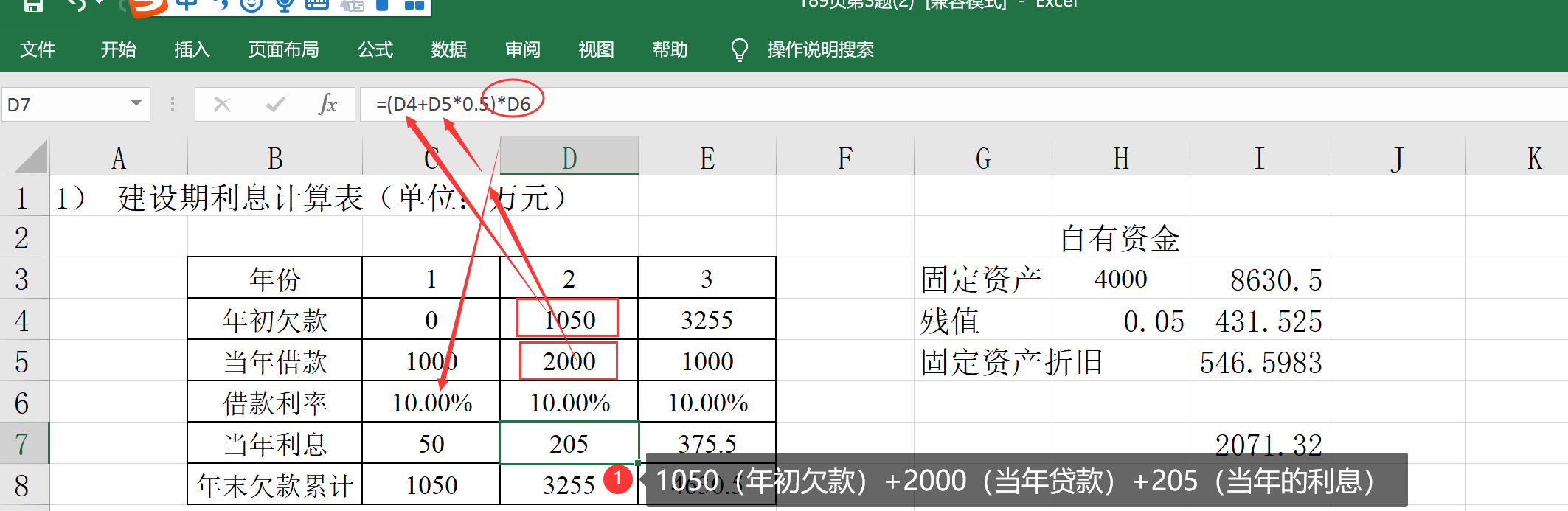
Task: Click the save icon in quick access toolbar
Action: tap(32, 6)
